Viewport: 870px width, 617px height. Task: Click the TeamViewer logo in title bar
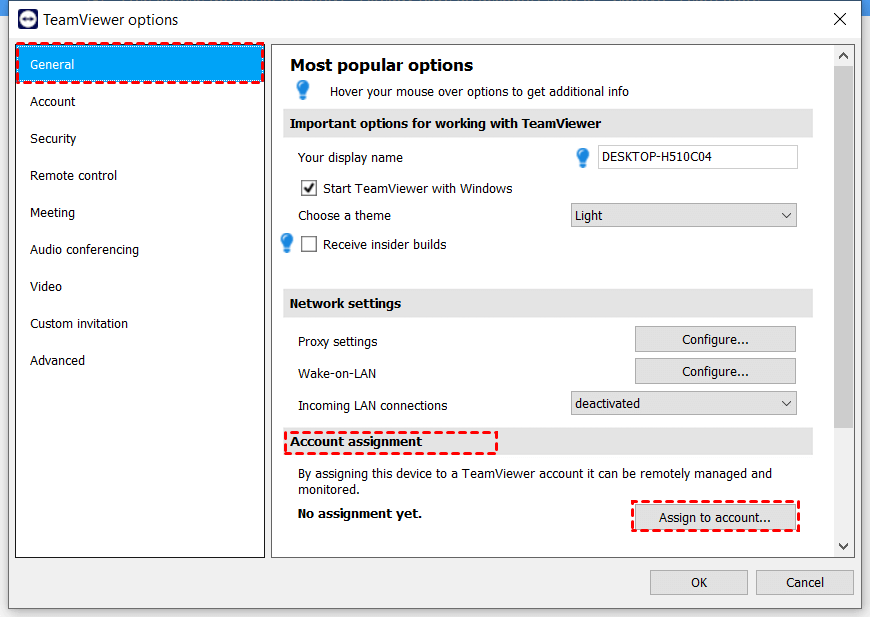[x=28, y=20]
